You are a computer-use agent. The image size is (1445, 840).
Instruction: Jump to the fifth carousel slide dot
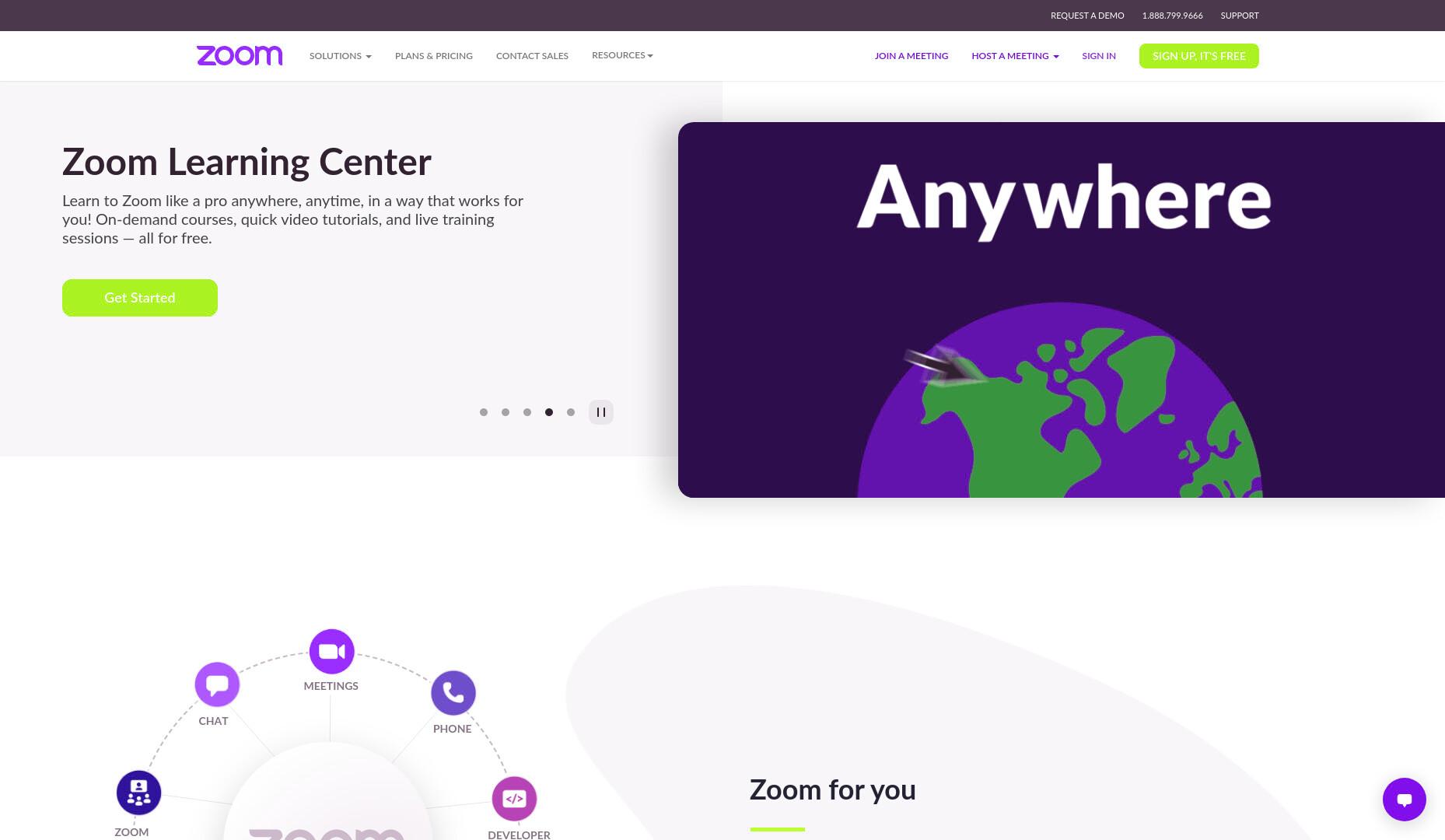point(571,412)
